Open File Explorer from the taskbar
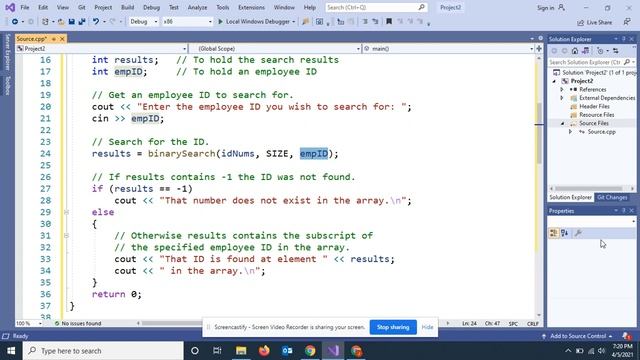Viewport: 640px width, 360px height. [x=241, y=351]
